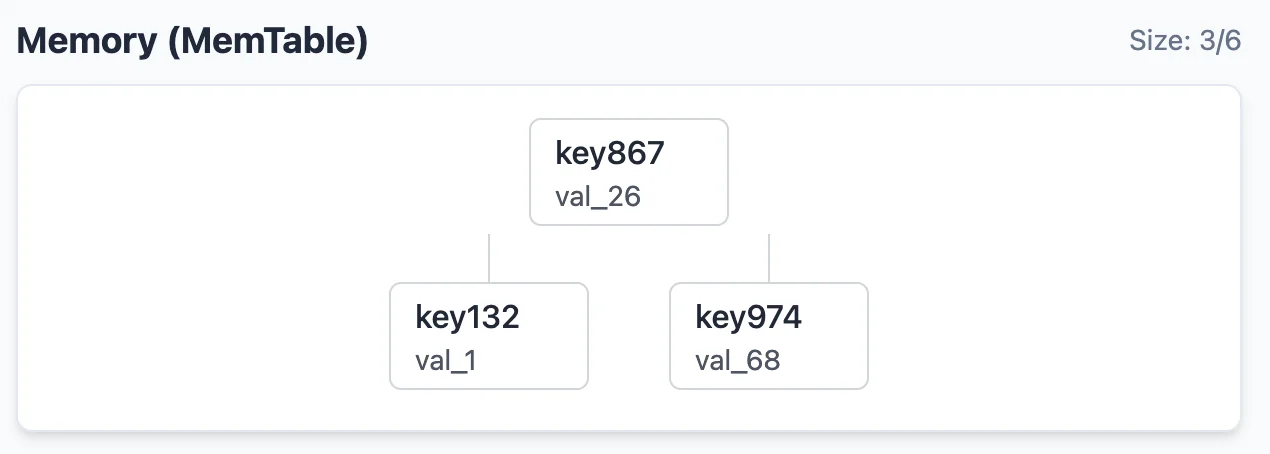Image resolution: width=1270 pixels, height=454 pixels.
Task: Click the key132 key label
Action: point(467,318)
